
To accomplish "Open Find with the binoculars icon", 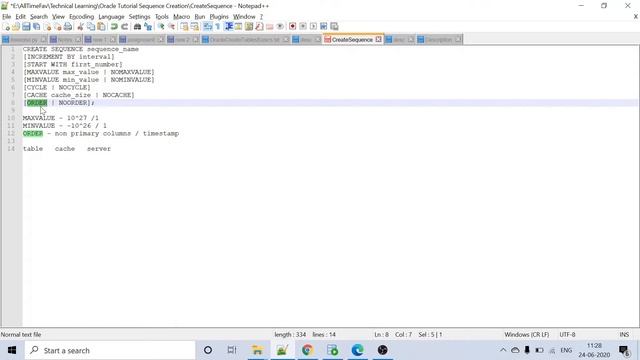I will coord(137,27).
